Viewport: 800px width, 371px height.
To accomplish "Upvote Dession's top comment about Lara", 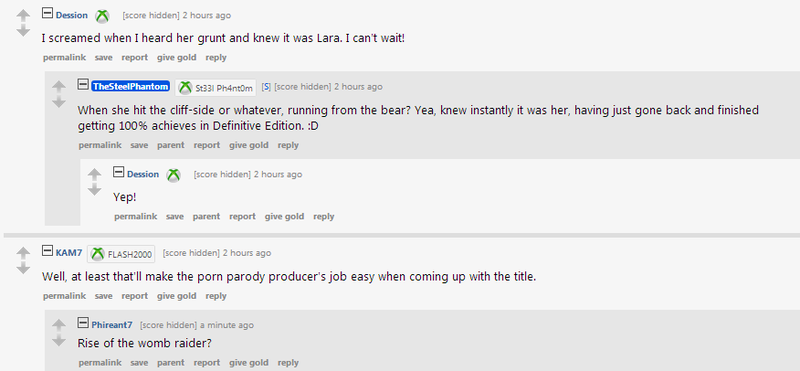I will point(23,15).
